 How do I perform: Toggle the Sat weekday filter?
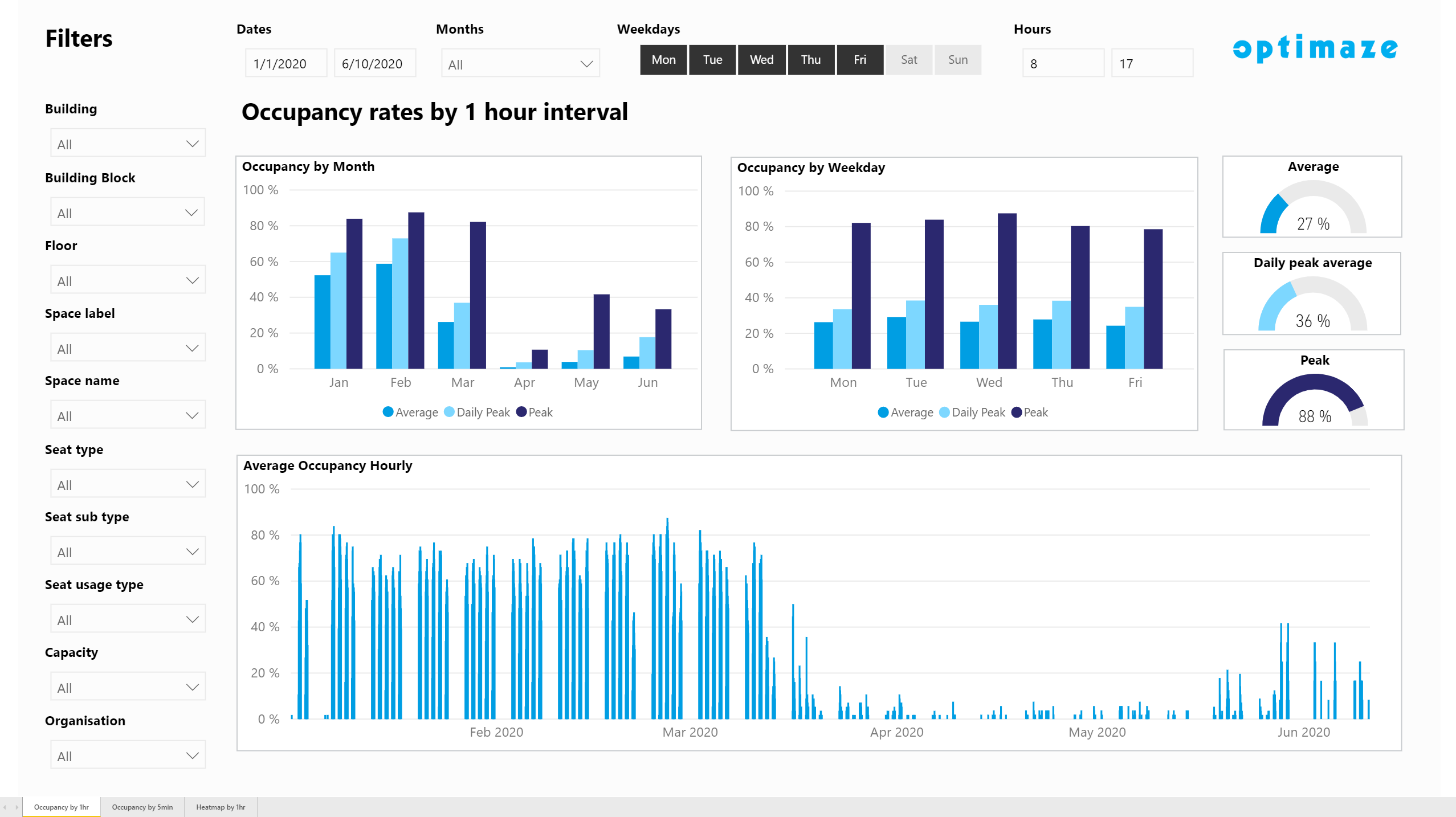point(908,60)
